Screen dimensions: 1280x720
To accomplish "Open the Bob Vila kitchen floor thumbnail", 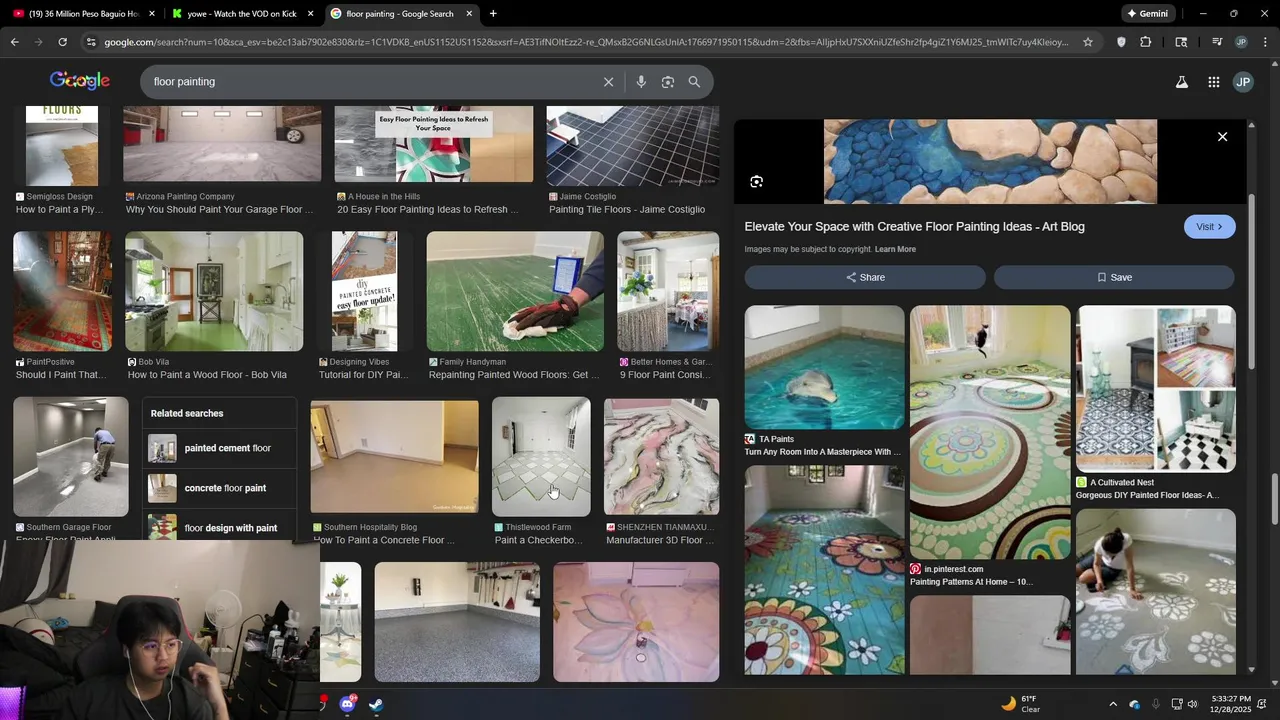I will (x=214, y=292).
